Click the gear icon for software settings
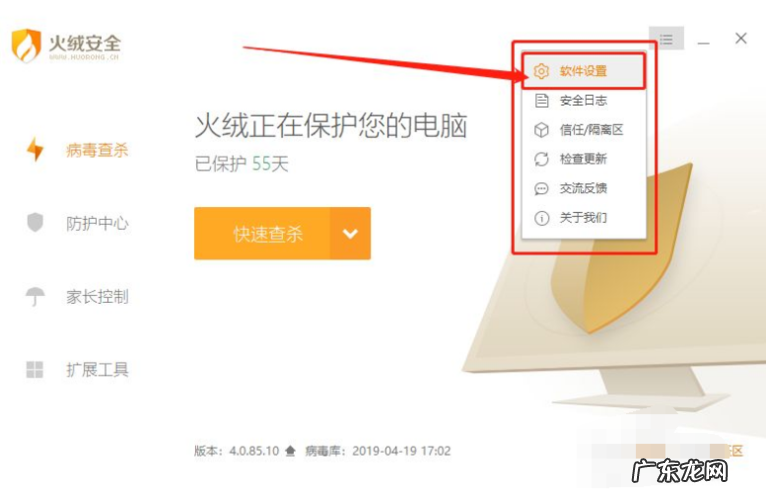Viewport: 766px width, 500px height. pyautogui.click(x=541, y=71)
